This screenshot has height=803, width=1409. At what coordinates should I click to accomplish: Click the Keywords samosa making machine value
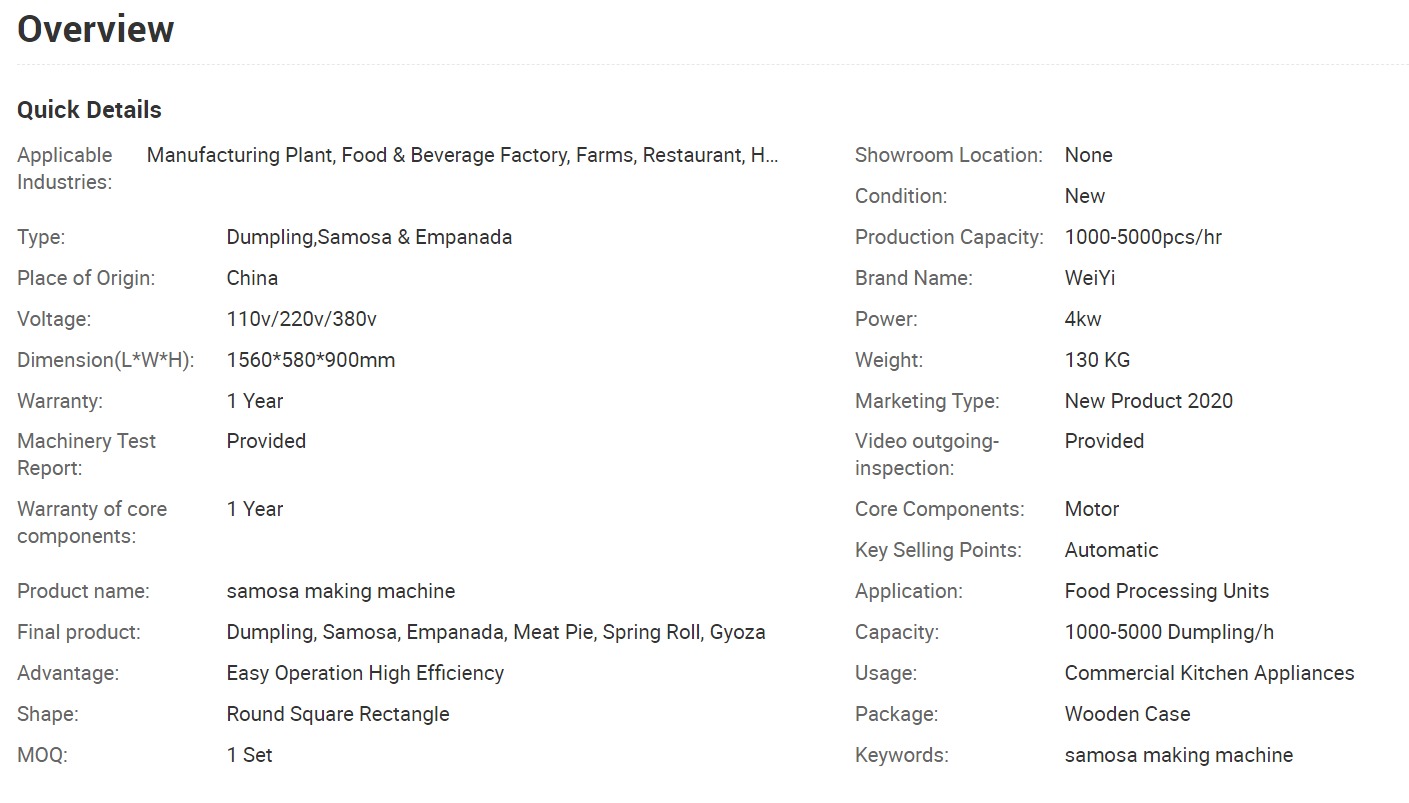(x=1179, y=755)
